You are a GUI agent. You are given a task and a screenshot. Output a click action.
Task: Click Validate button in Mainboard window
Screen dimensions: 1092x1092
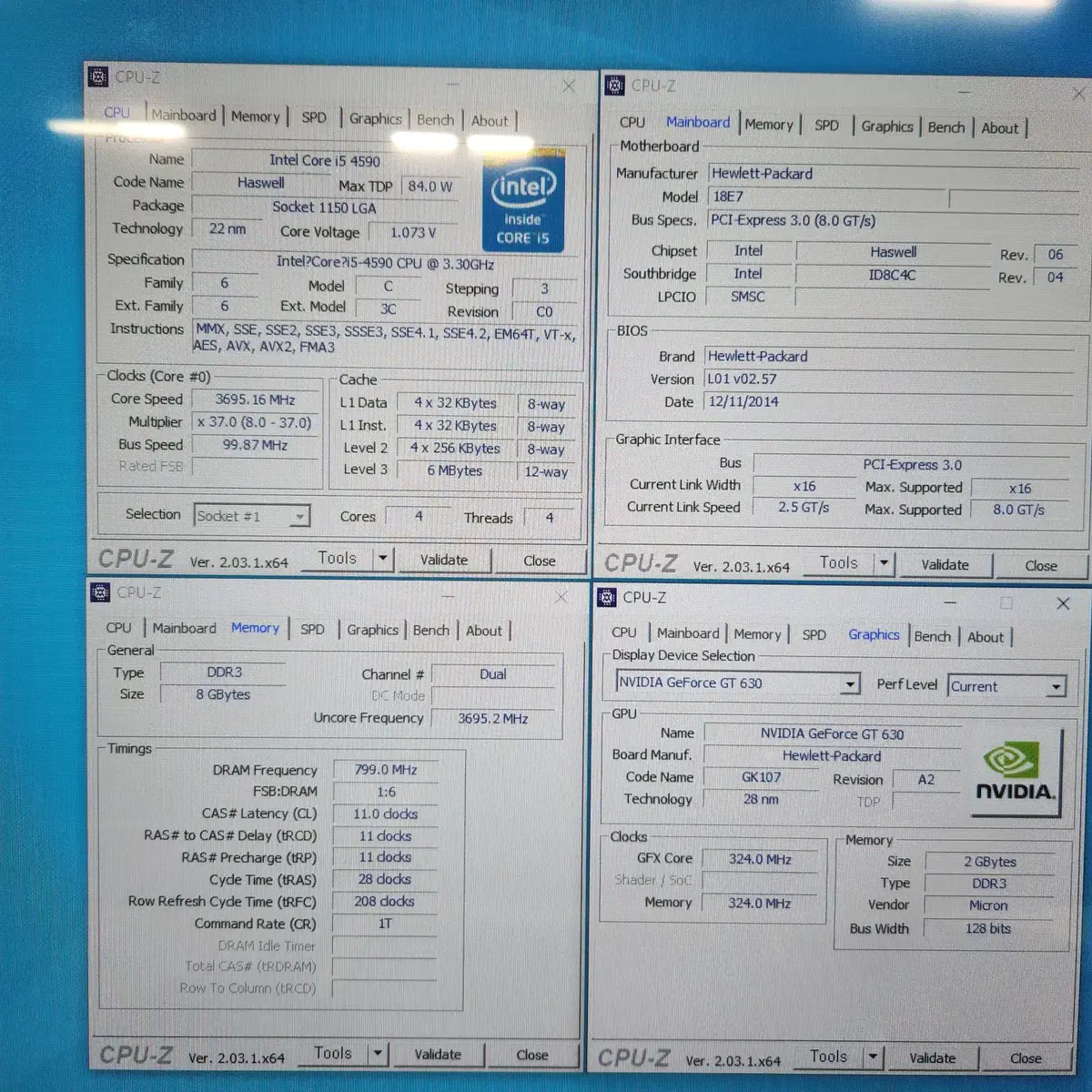[945, 564]
